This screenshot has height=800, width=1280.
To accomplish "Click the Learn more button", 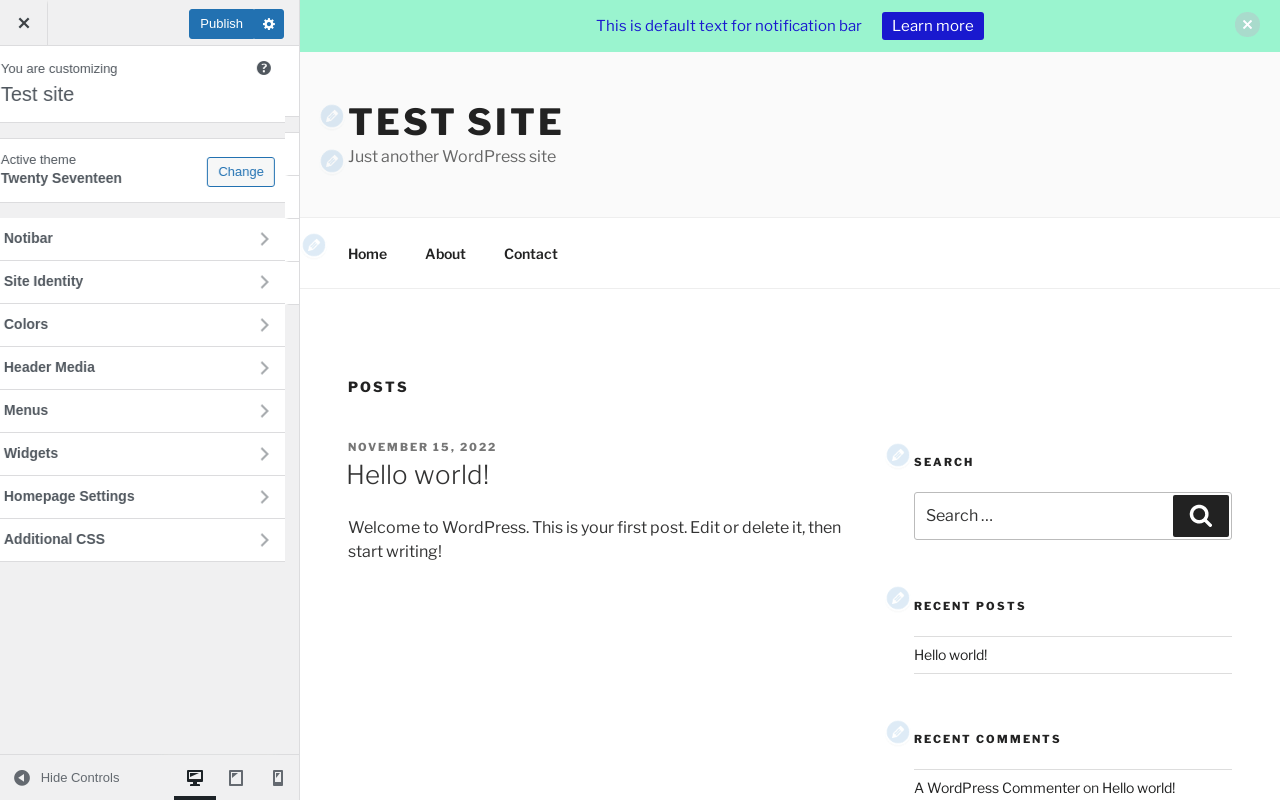I will point(932,26).
